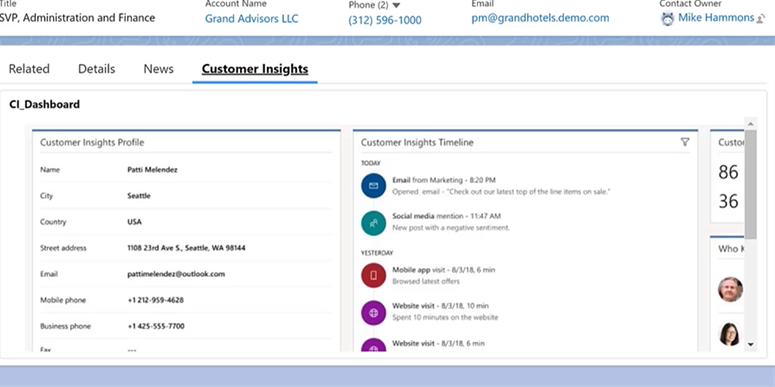Open the Related tab
775x387 pixels.
click(x=29, y=69)
